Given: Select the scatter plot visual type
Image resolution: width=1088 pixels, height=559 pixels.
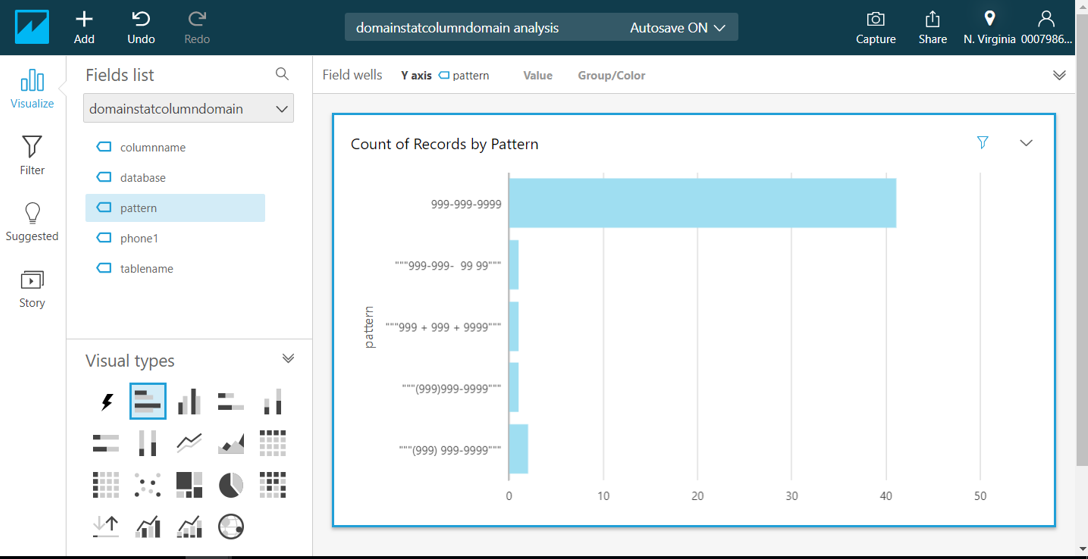Looking at the screenshot, I should pos(148,485).
